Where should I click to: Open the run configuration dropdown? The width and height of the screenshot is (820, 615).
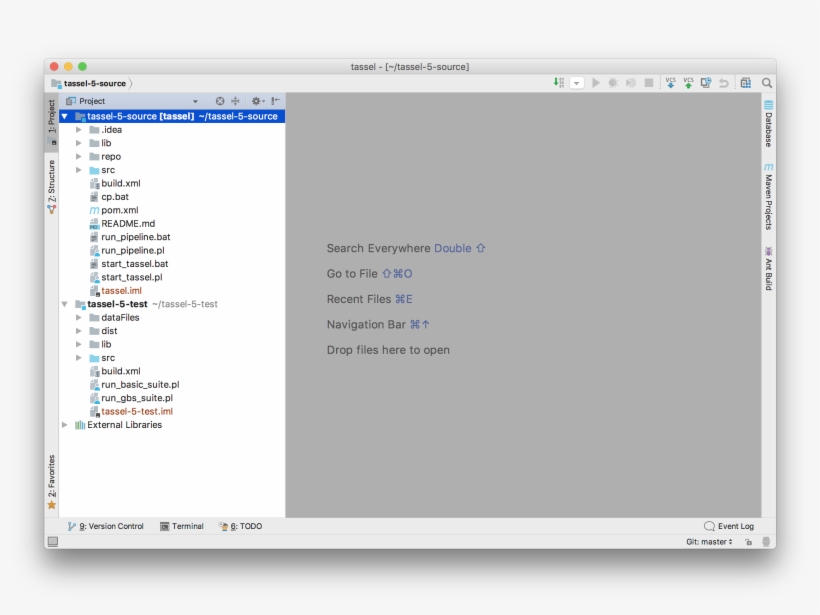(577, 83)
